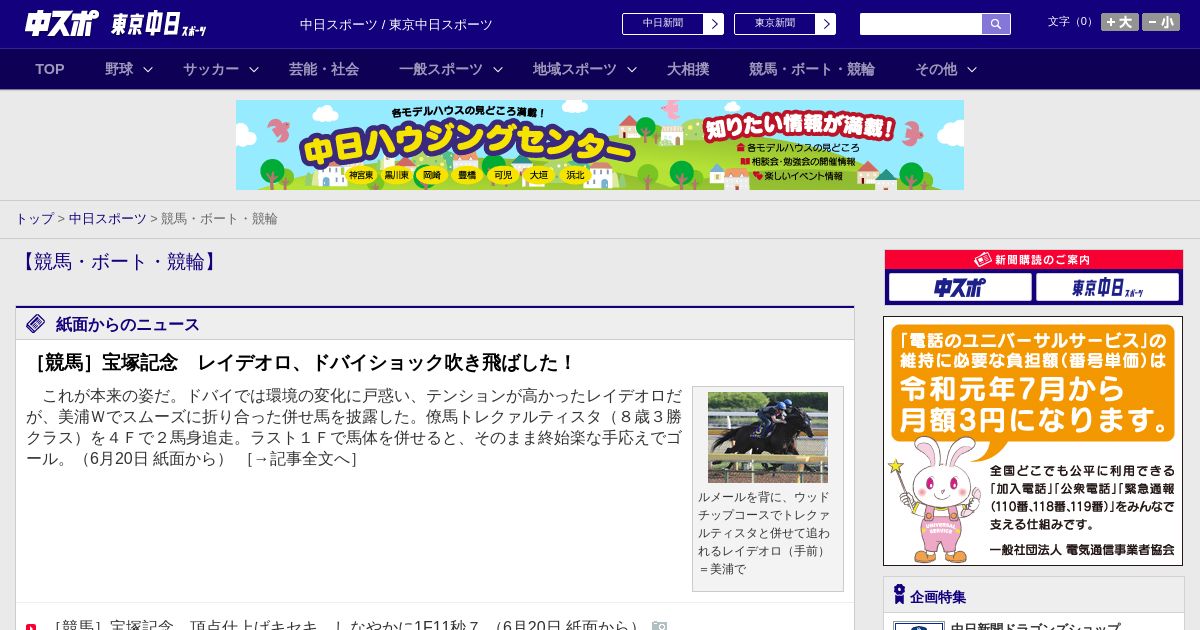
Task: Expand the 地域スポーツ dropdown chevron
Action: (x=632, y=69)
